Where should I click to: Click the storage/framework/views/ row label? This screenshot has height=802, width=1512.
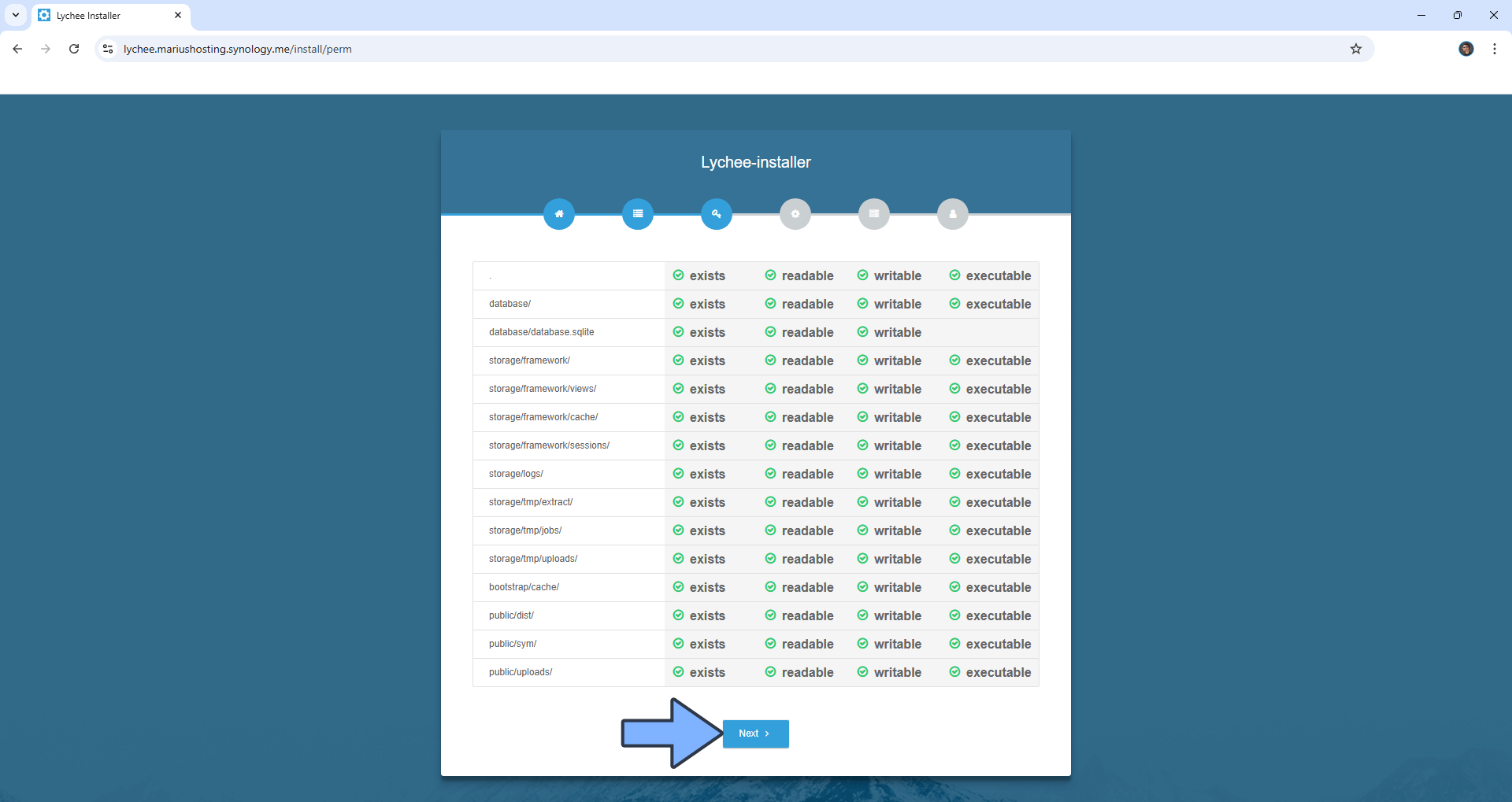point(543,389)
